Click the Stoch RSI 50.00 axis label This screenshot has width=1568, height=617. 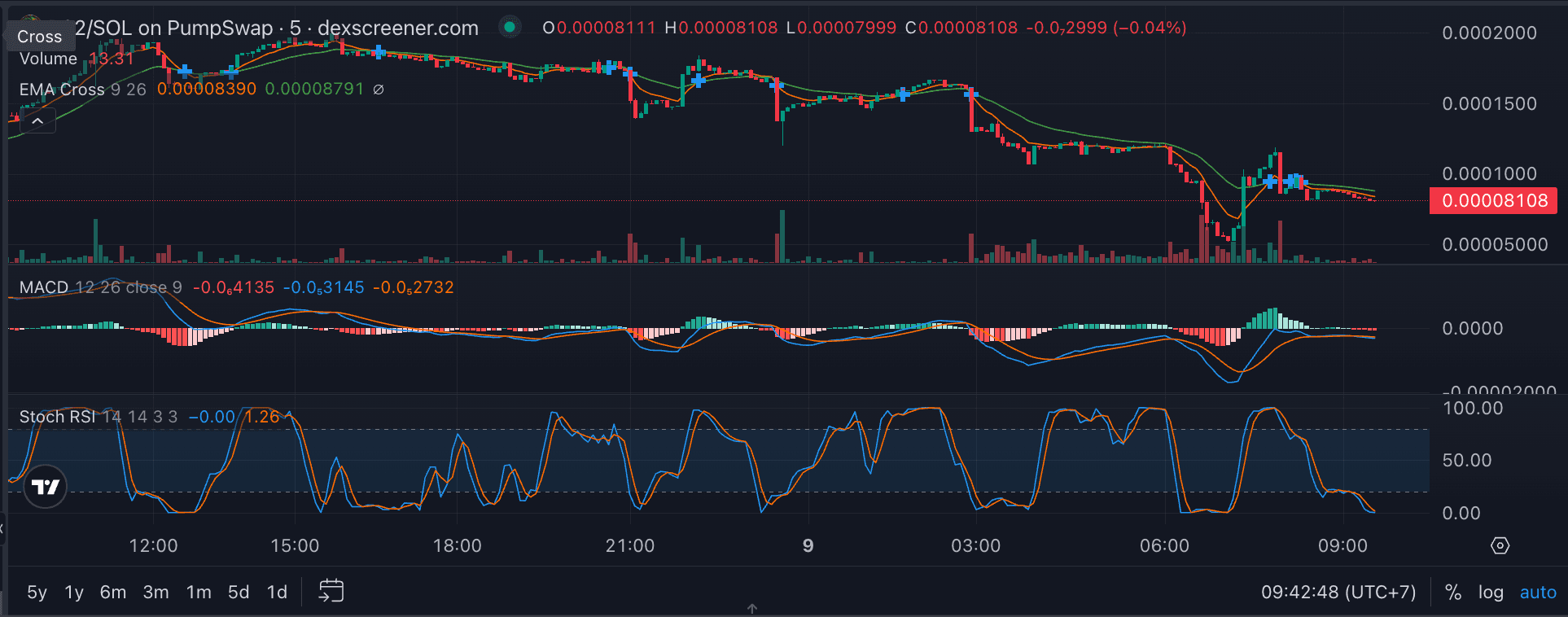[1466, 460]
